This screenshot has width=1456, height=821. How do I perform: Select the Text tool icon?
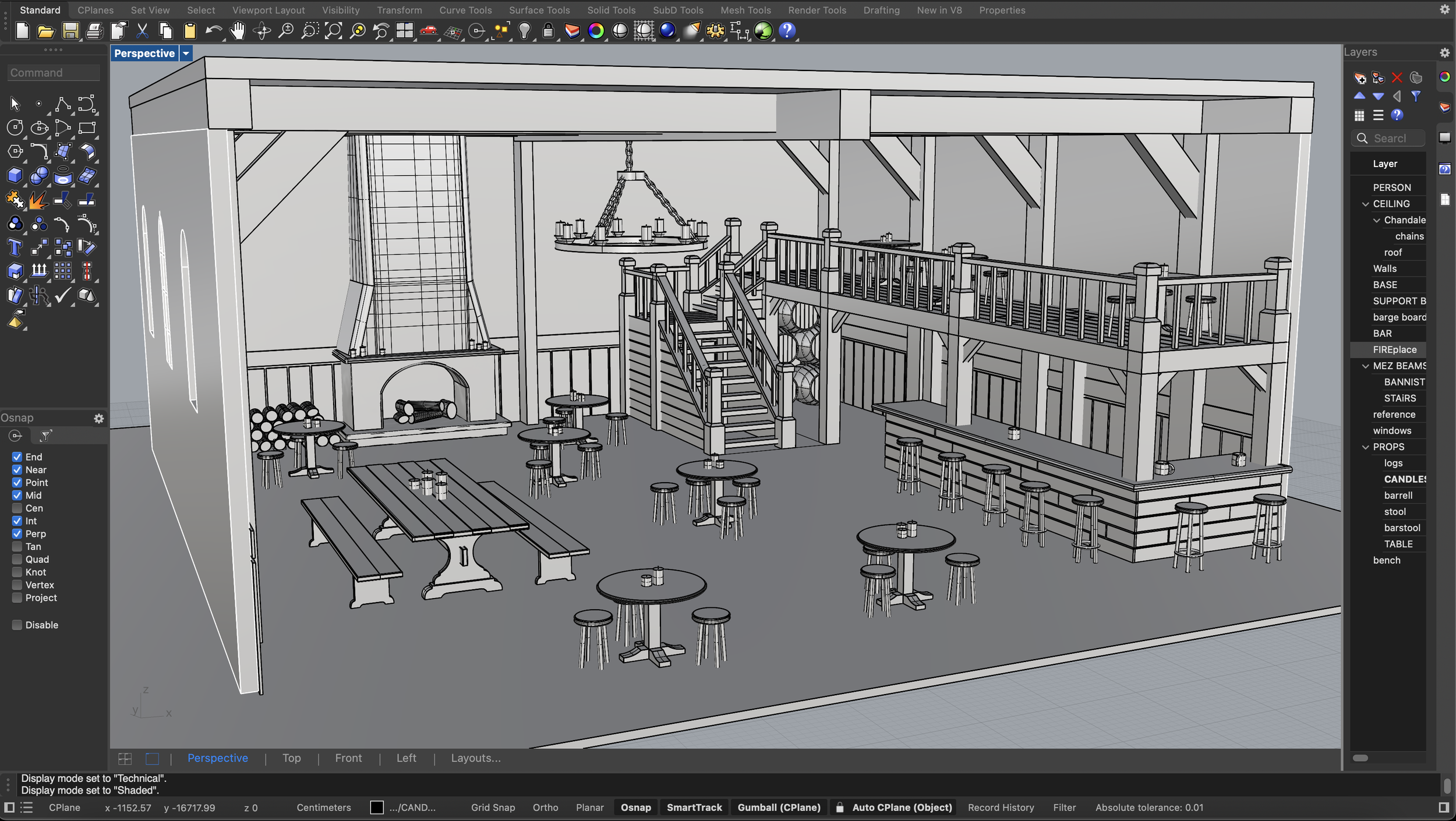tap(15, 248)
